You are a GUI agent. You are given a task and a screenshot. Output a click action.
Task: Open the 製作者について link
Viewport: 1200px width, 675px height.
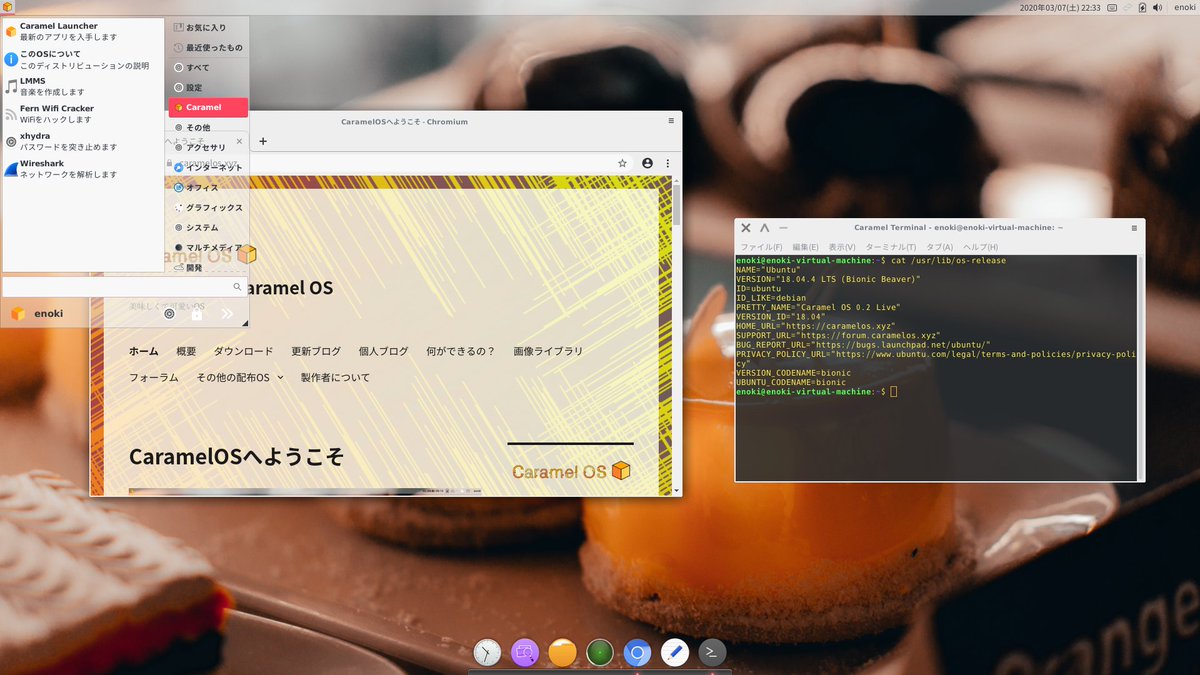click(335, 377)
